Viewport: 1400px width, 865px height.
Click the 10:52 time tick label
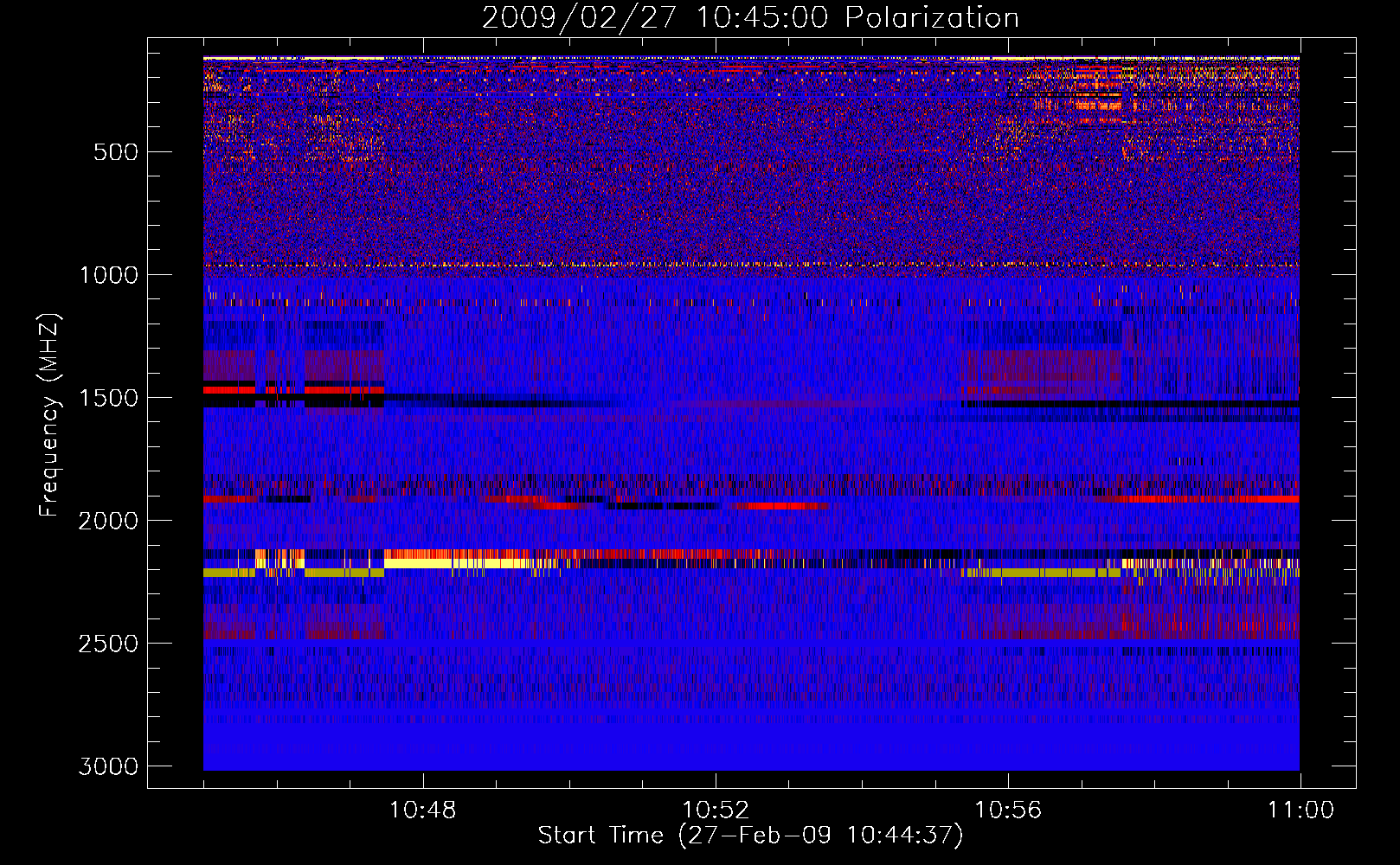[x=716, y=811]
